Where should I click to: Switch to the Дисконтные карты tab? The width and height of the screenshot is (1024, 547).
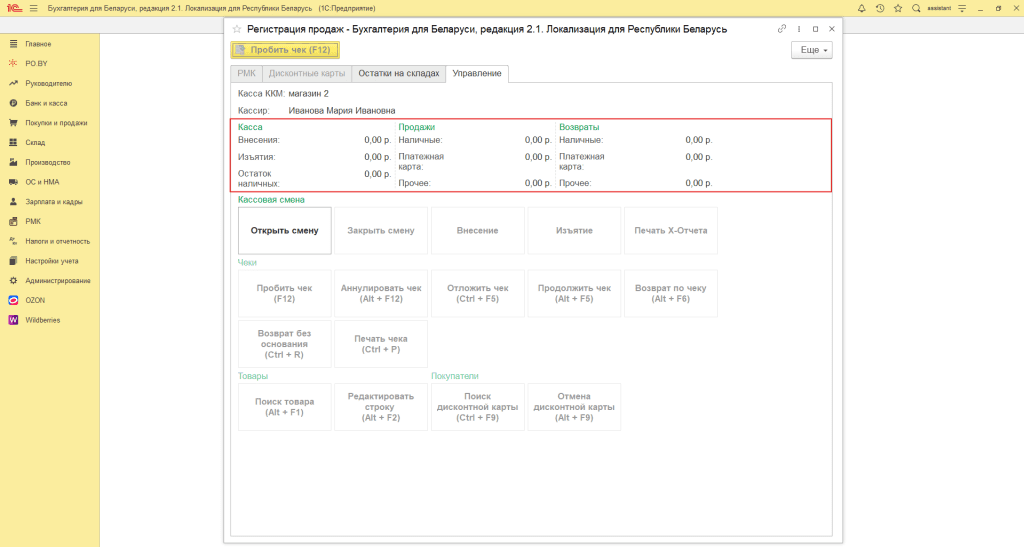click(x=307, y=74)
